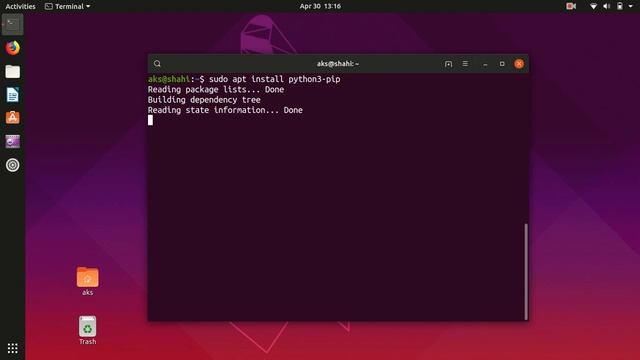
Task: Open the Terminal app menu dropdown
Action: click(x=67, y=6)
